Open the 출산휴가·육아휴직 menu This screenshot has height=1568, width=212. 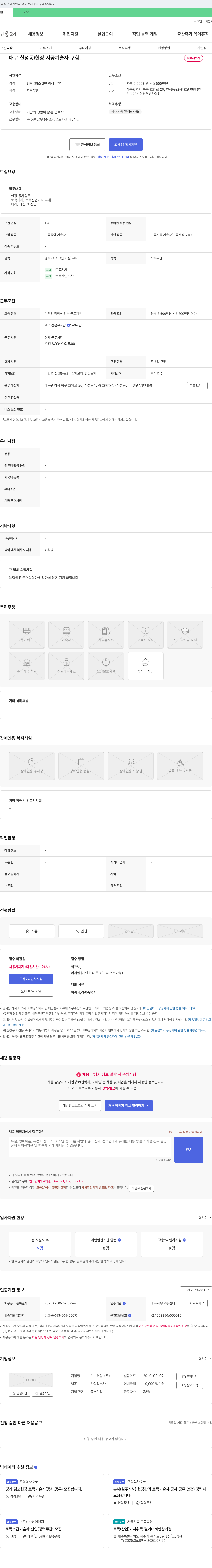[x=193, y=34]
